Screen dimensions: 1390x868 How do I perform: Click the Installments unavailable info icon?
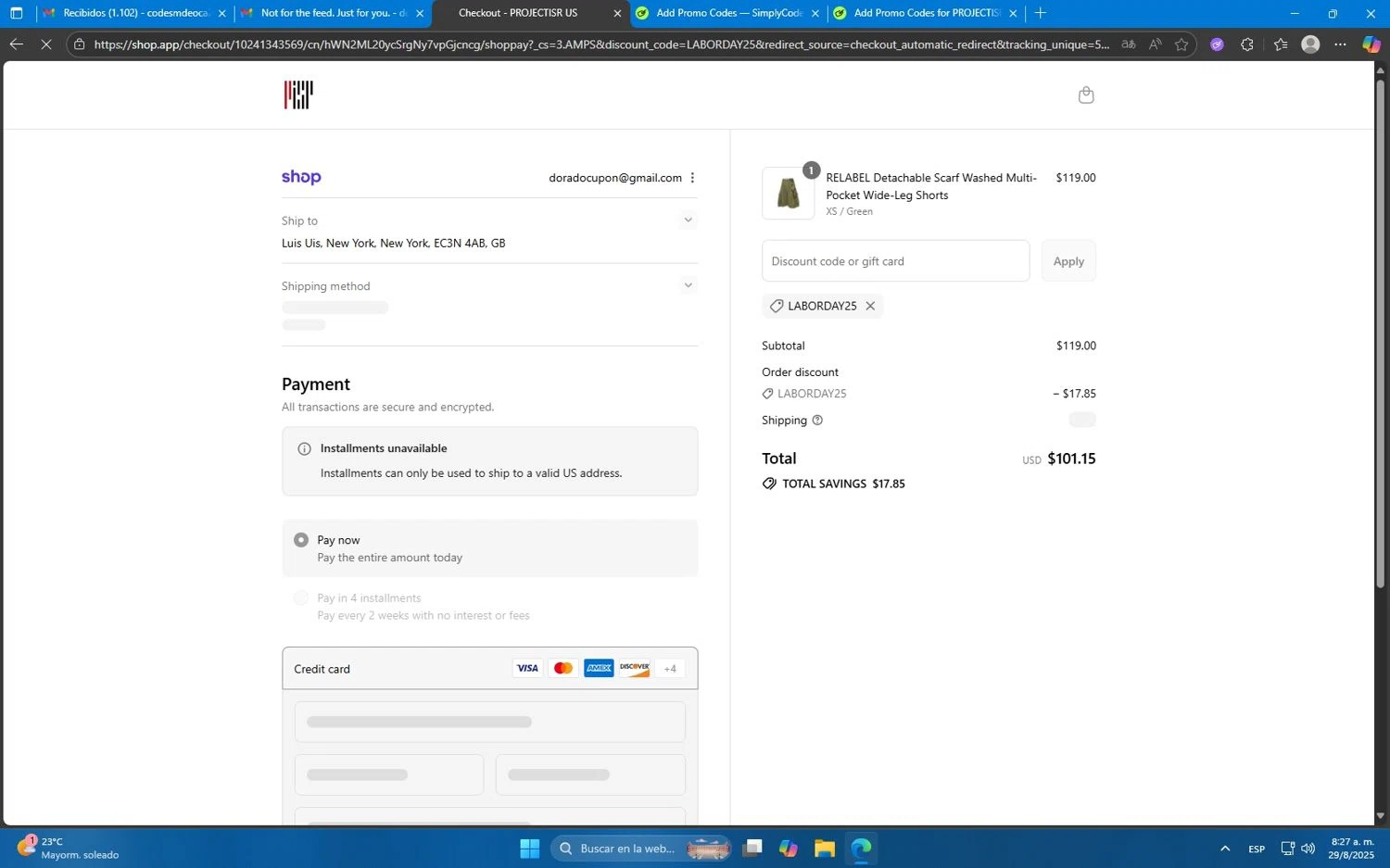point(304,448)
